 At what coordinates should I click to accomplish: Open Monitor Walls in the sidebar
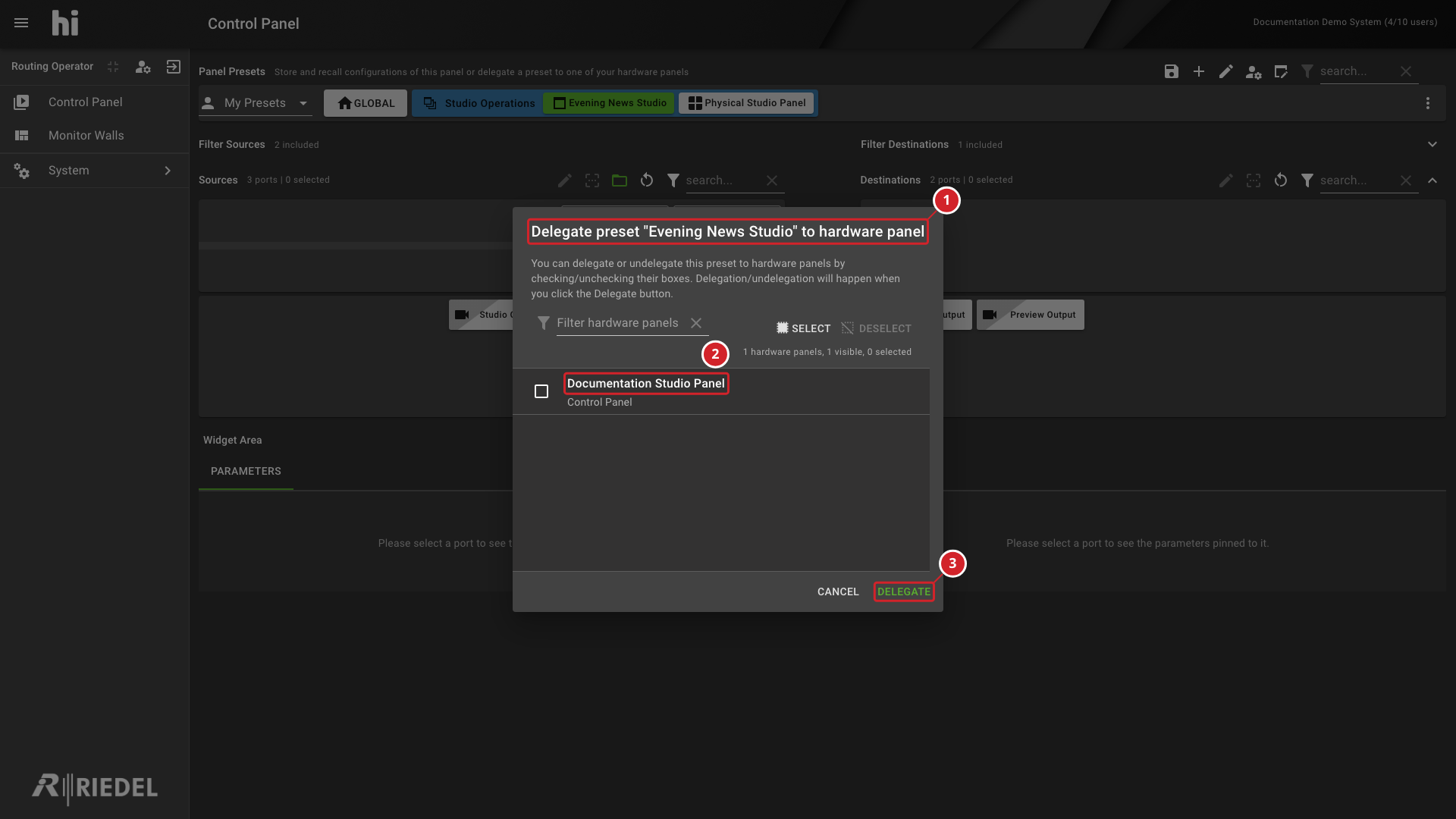[x=94, y=136]
